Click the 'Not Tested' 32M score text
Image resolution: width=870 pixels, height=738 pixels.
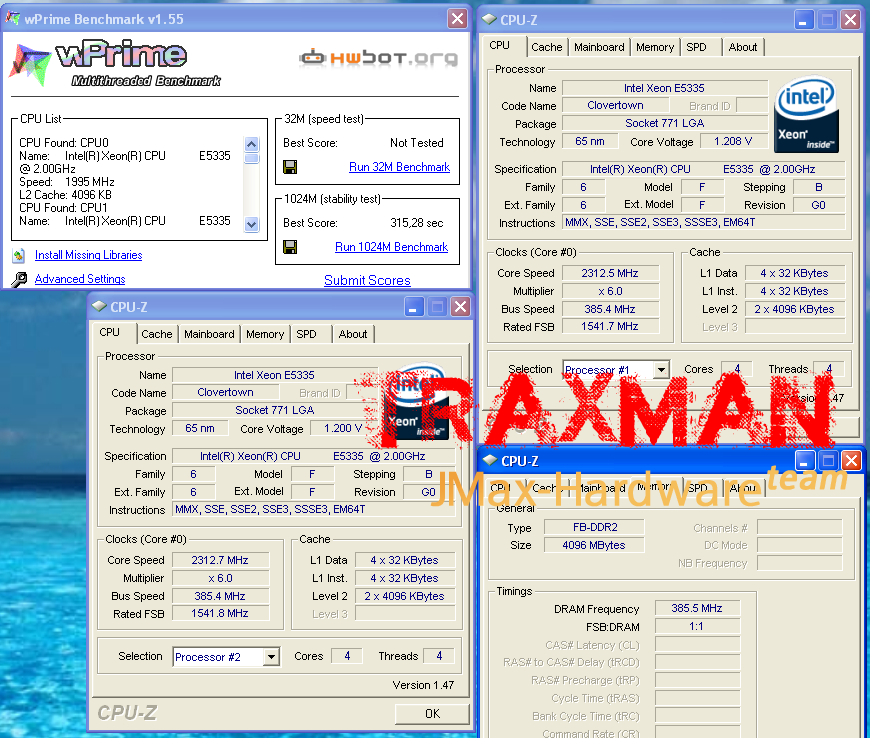coord(417,143)
